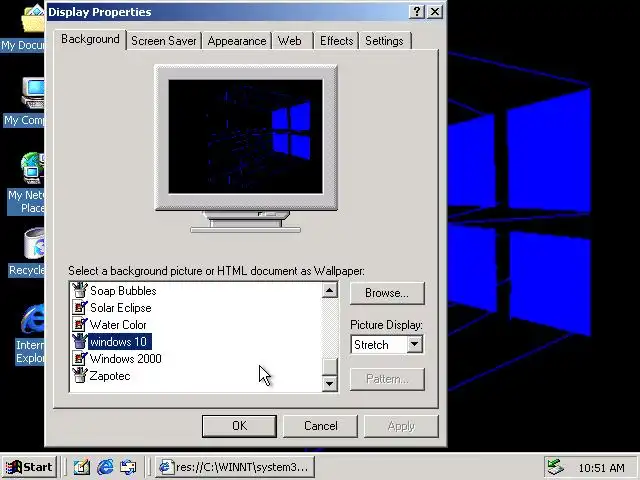This screenshot has width=640, height=480.
Task: Close the Display Properties dialog
Action: point(435,11)
